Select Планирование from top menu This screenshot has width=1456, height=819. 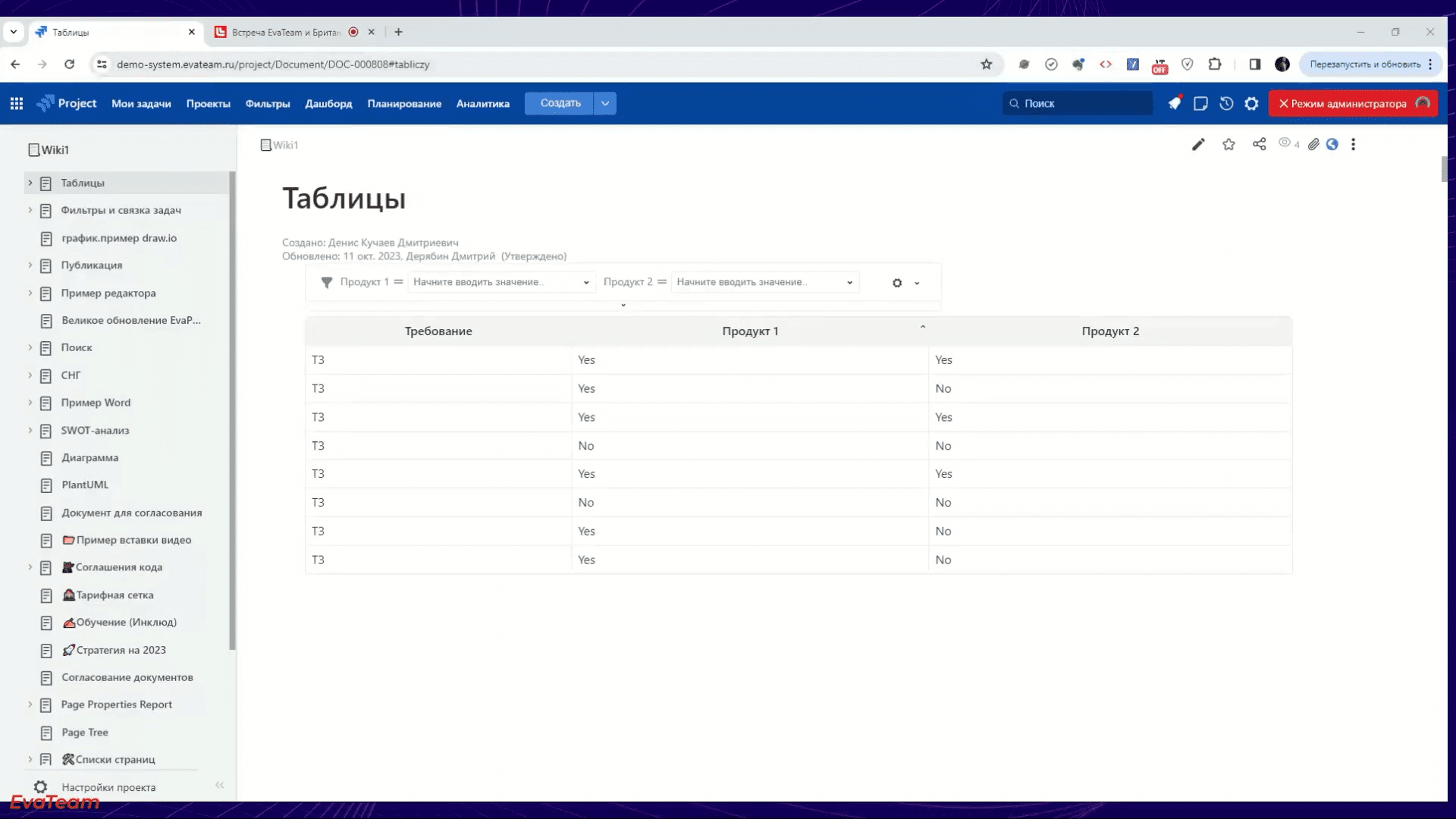404,103
